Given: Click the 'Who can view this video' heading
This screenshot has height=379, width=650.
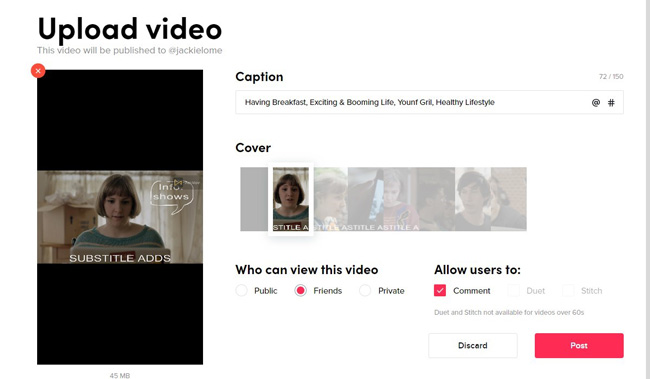Looking at the screenshot, I should (x=307, y=270).
